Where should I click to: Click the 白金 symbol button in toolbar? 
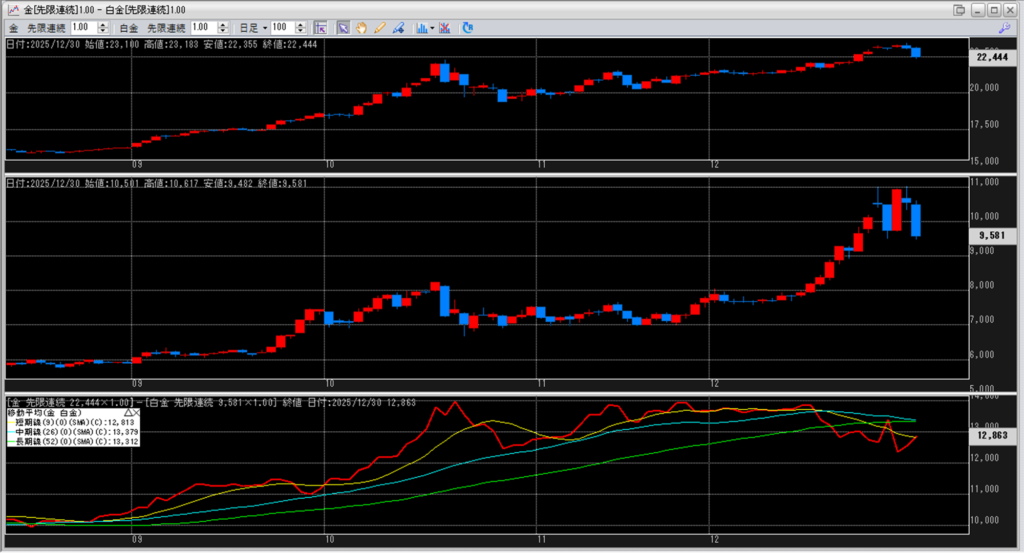point(129,27)
